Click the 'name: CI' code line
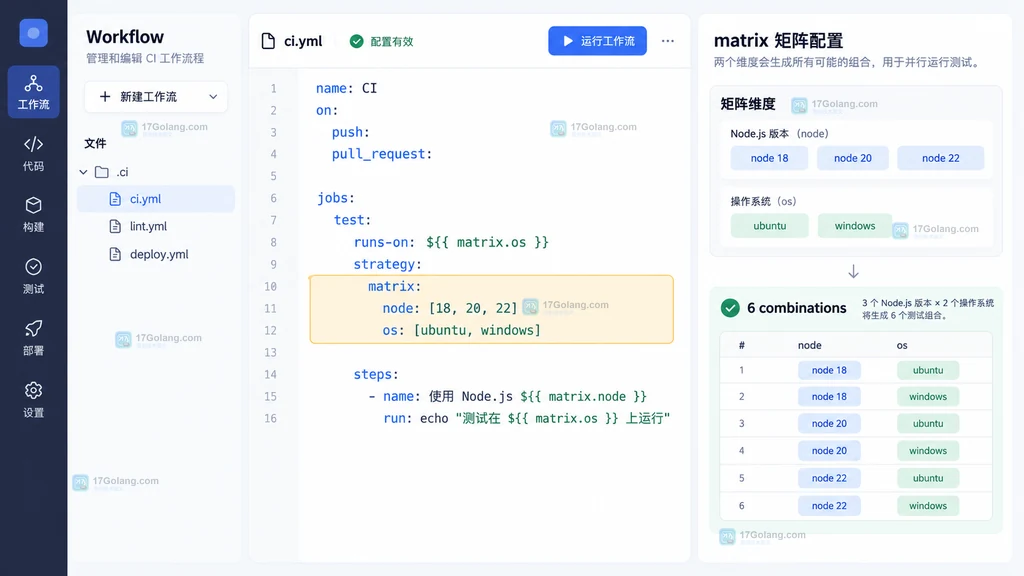 (x=346, y=88)
